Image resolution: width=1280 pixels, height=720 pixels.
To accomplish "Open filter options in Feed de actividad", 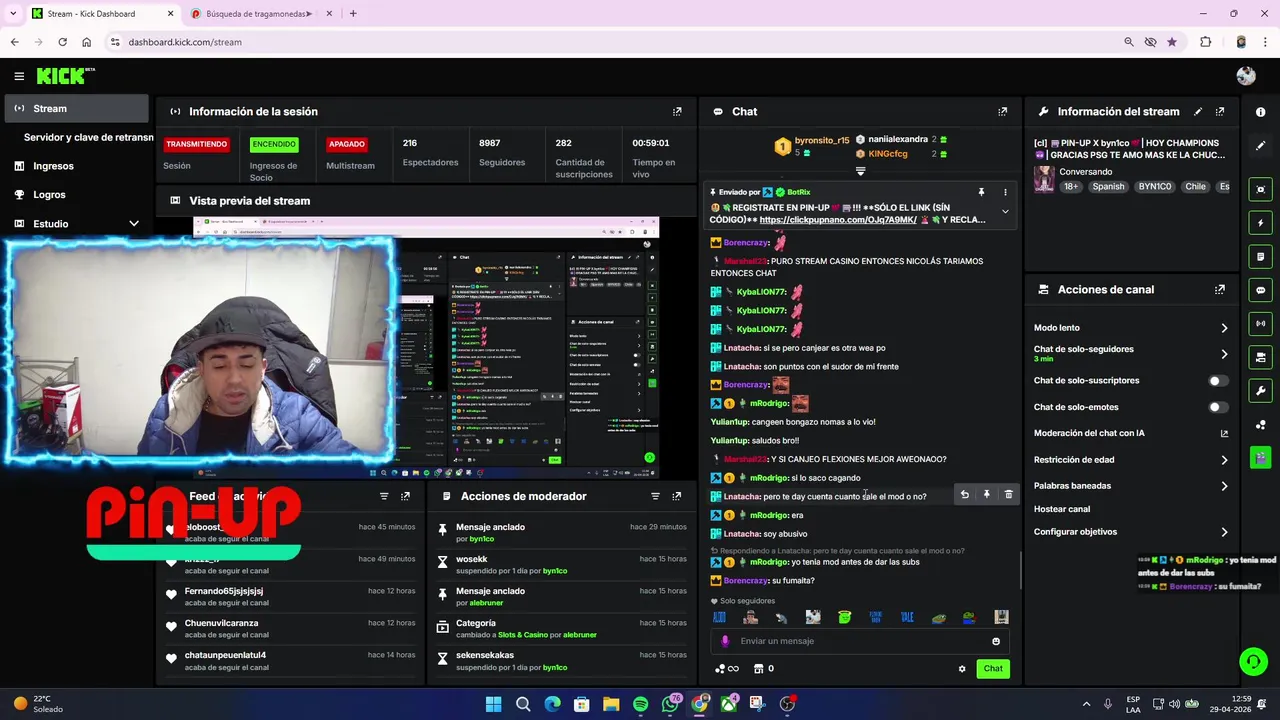I will click(384, 496).
